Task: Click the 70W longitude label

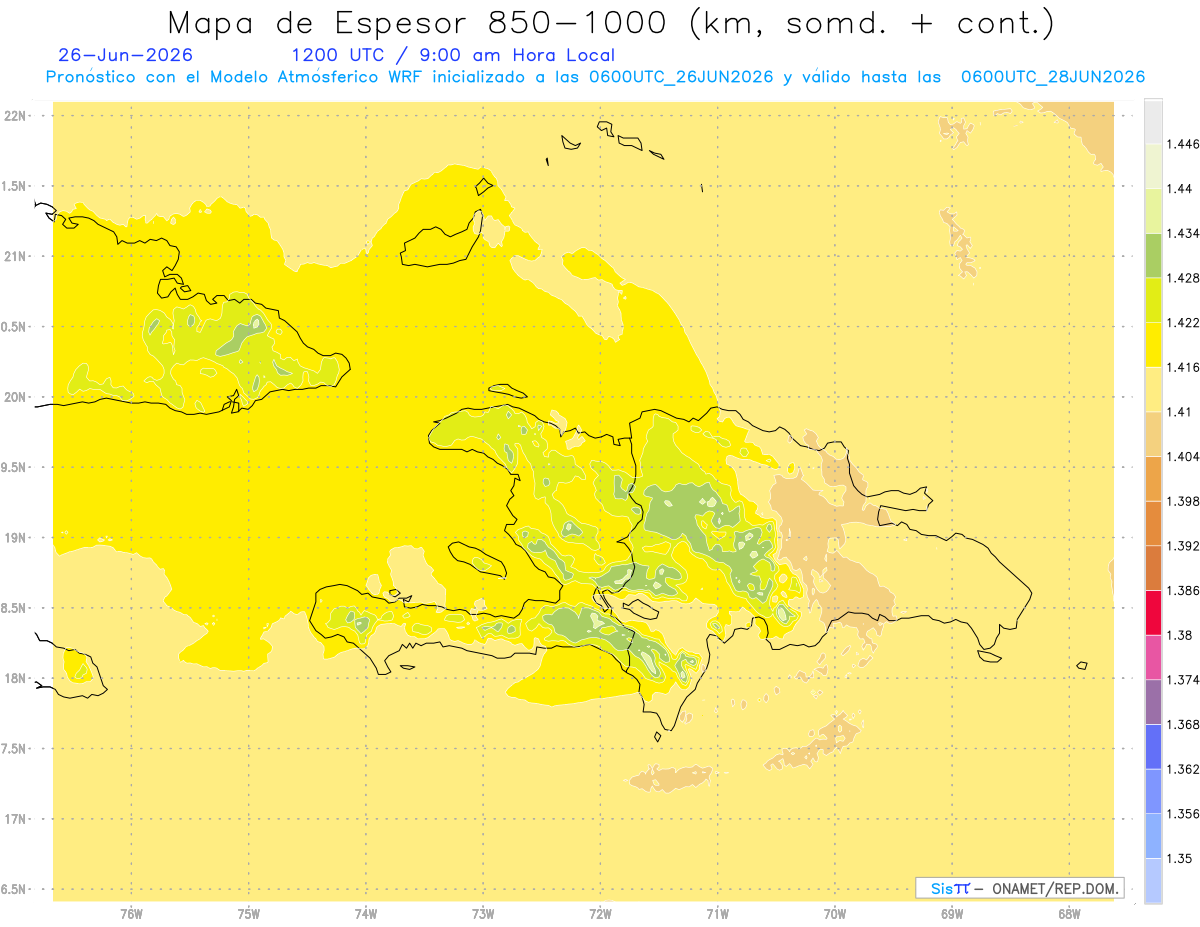Action: click(x=835, y=914)
